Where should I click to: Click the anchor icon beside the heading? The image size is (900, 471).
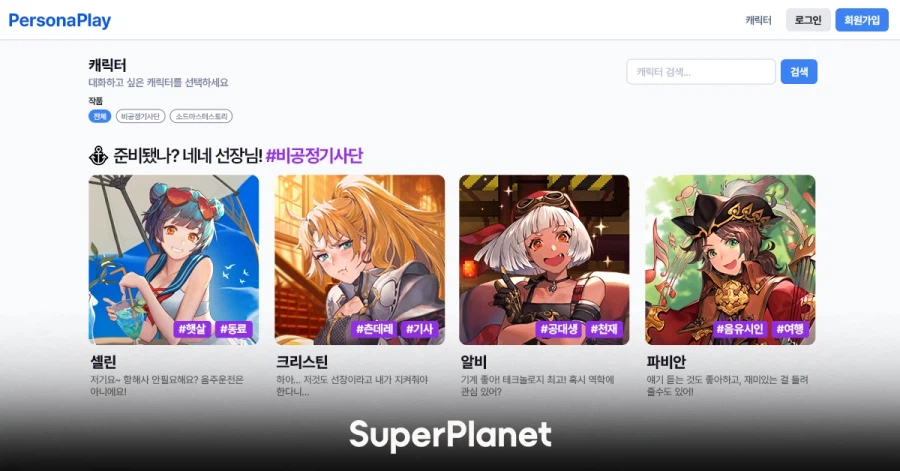click(98, 155)
